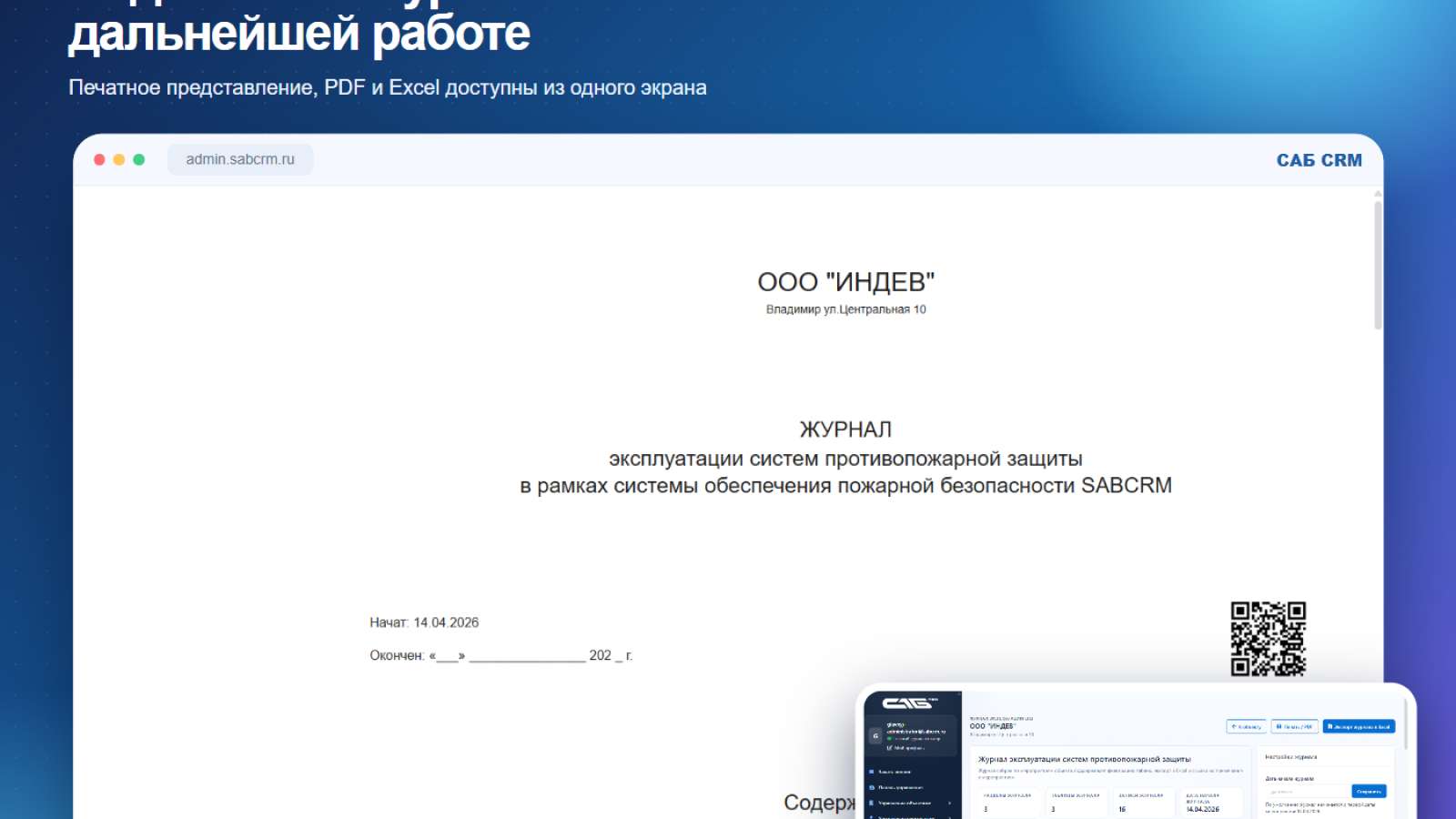Click the user profile avatar in inset sidebar
This screenshot has height=819, width=1456.
(875, 736)
